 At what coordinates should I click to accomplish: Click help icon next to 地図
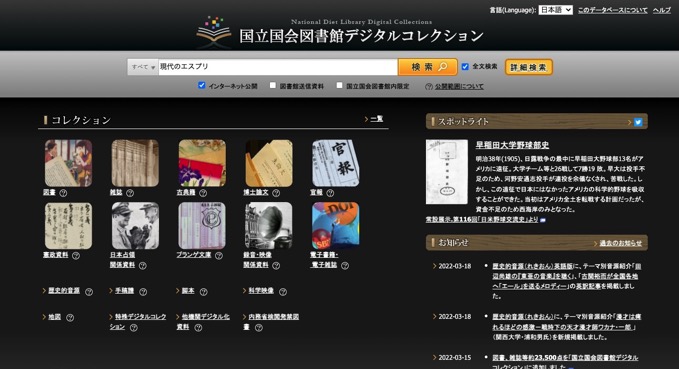click(x=70, y=318)
